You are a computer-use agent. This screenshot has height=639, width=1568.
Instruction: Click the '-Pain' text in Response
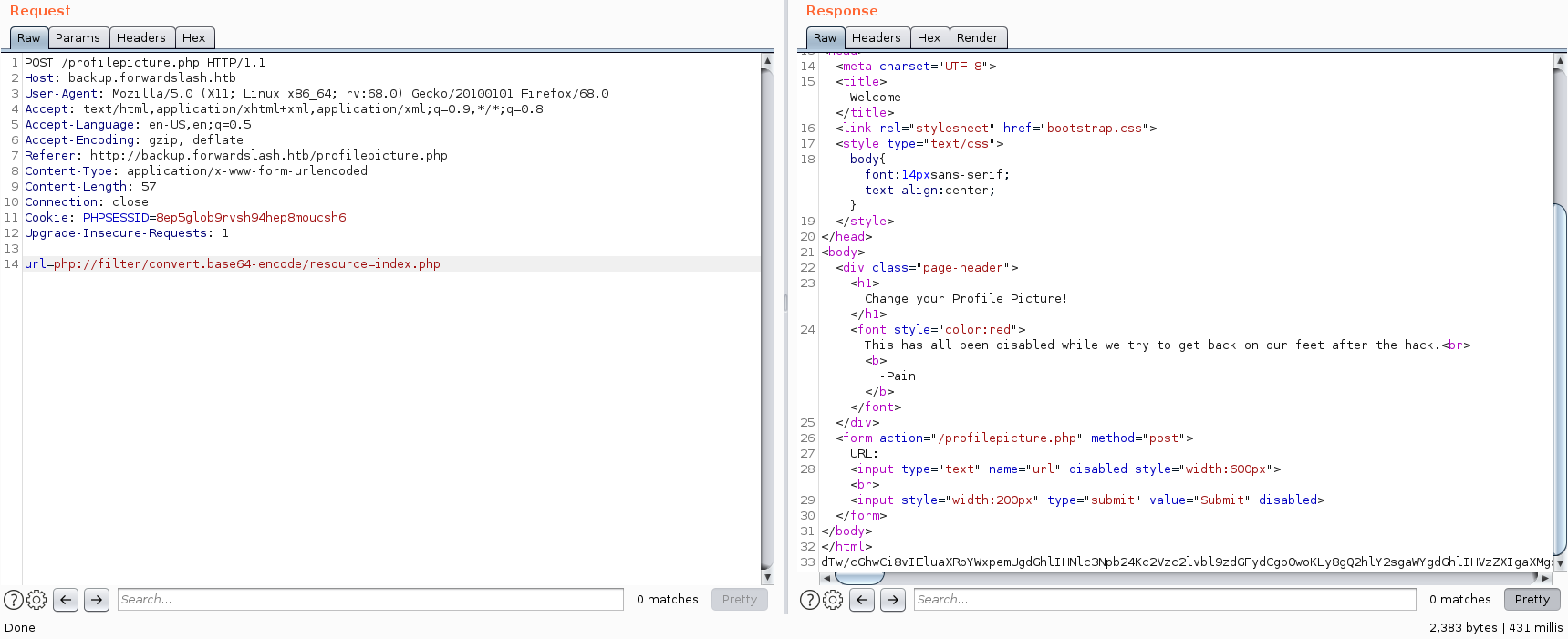(x=898, y=376)
